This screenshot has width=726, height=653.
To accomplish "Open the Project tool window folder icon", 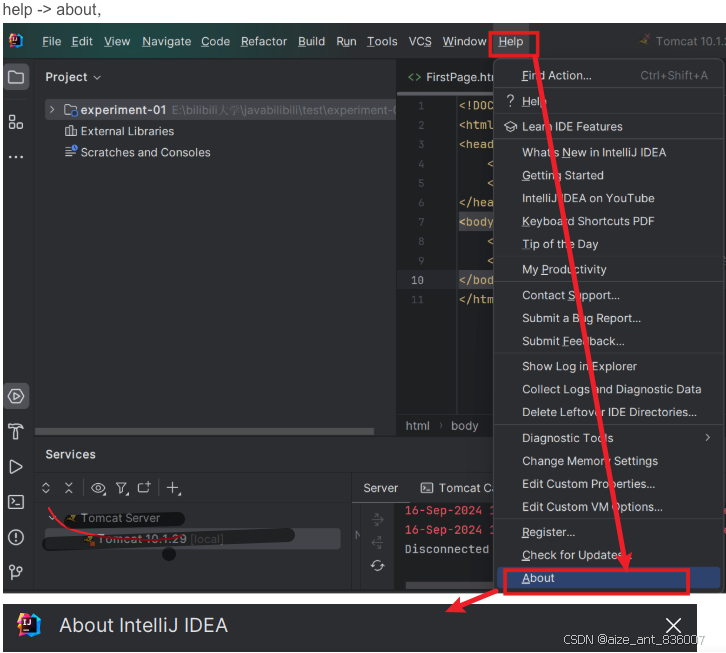I will coord(16,77).
